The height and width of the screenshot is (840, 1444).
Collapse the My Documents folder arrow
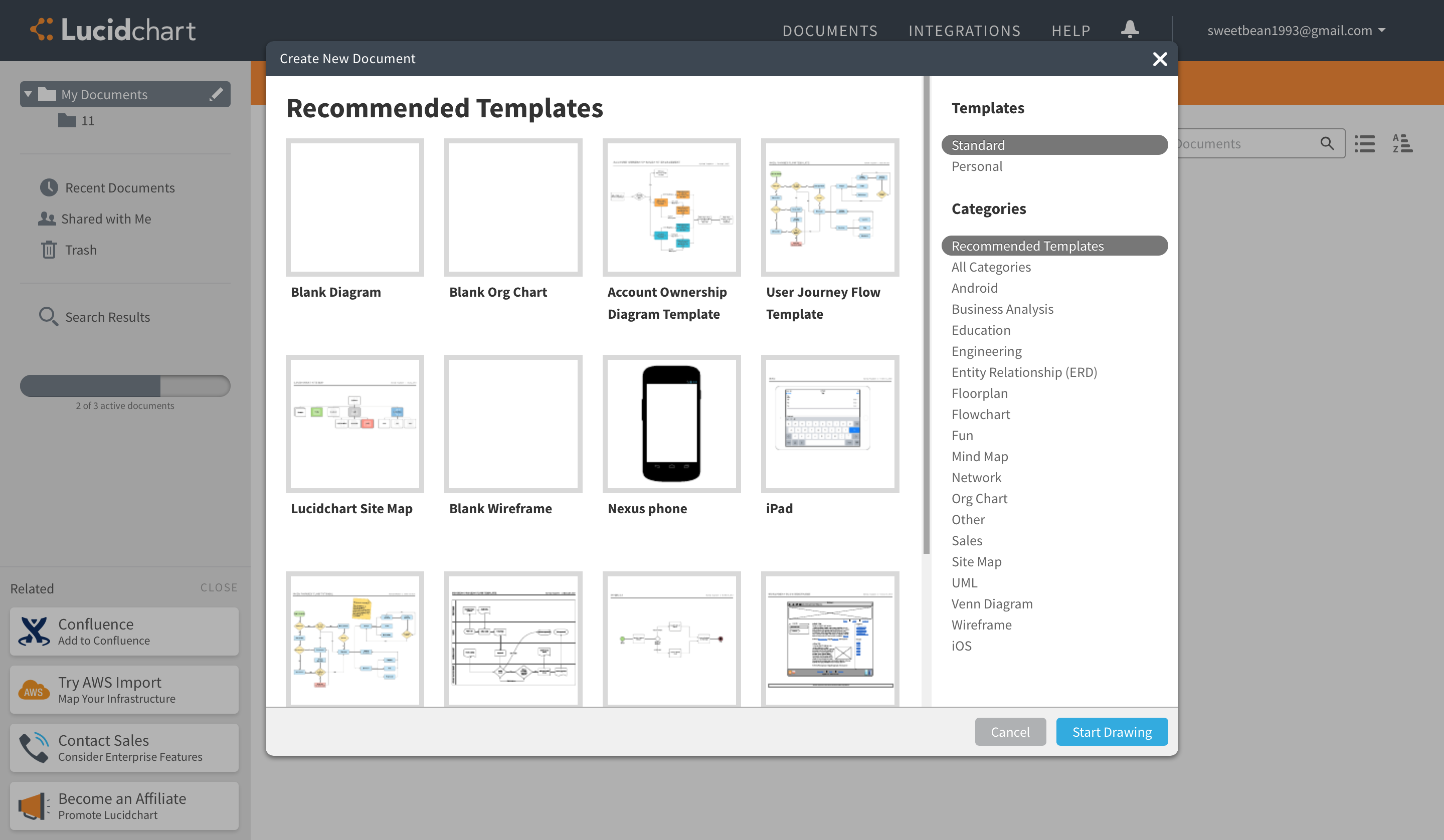tap(28, 94)
